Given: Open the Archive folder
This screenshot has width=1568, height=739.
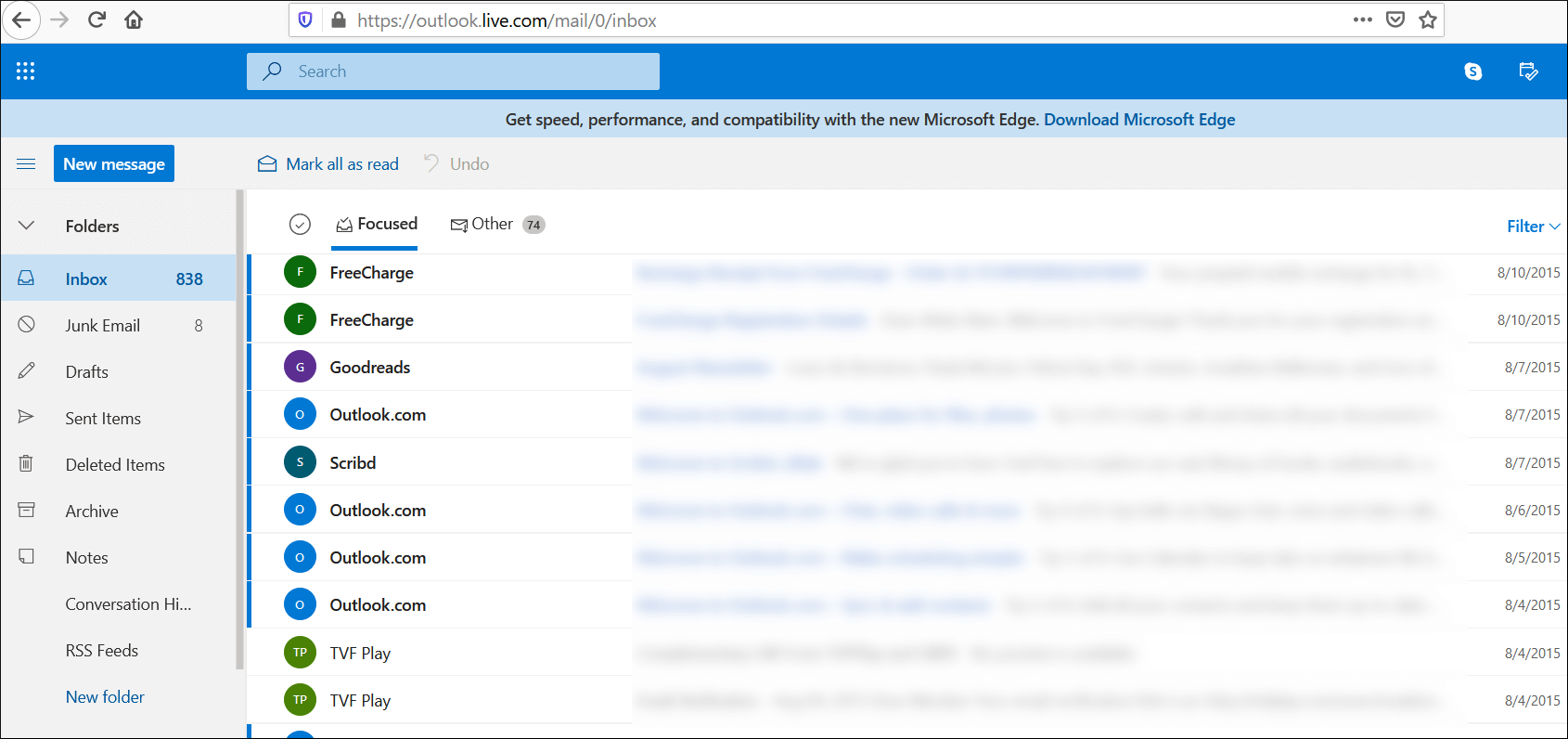Looking at the screenshot, I should (118, 511).
